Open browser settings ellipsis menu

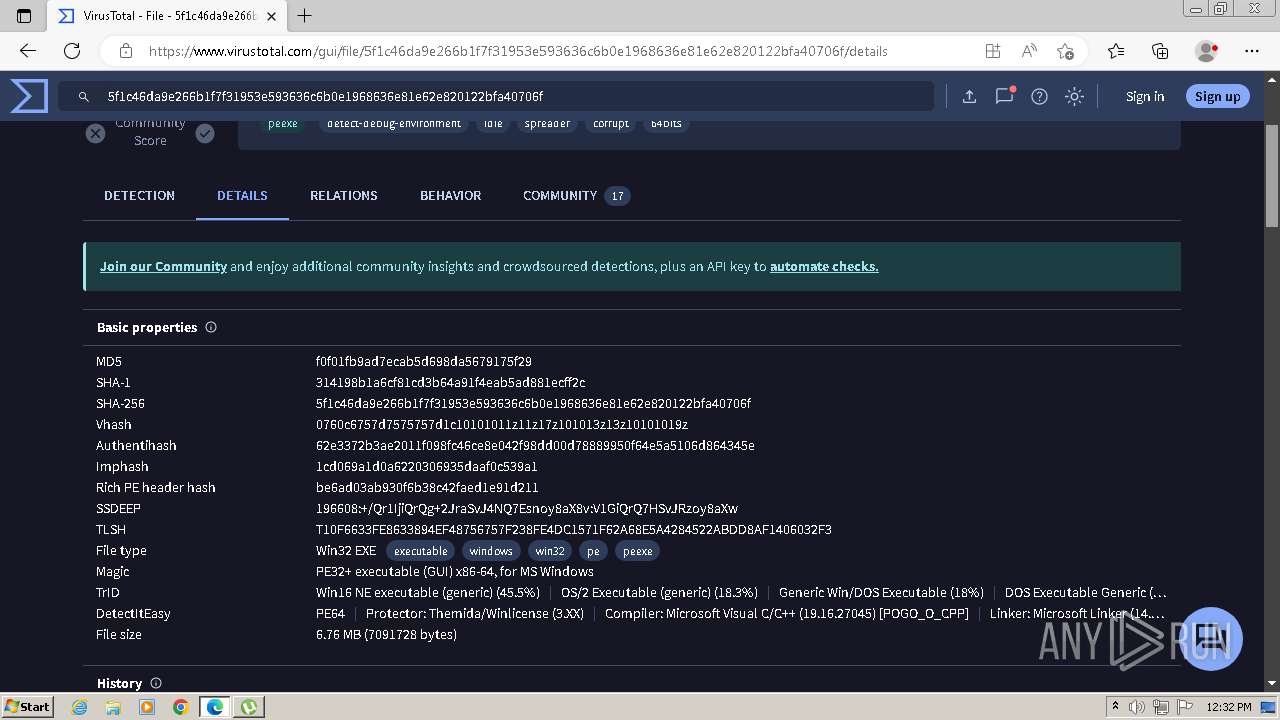[1251, 51]
